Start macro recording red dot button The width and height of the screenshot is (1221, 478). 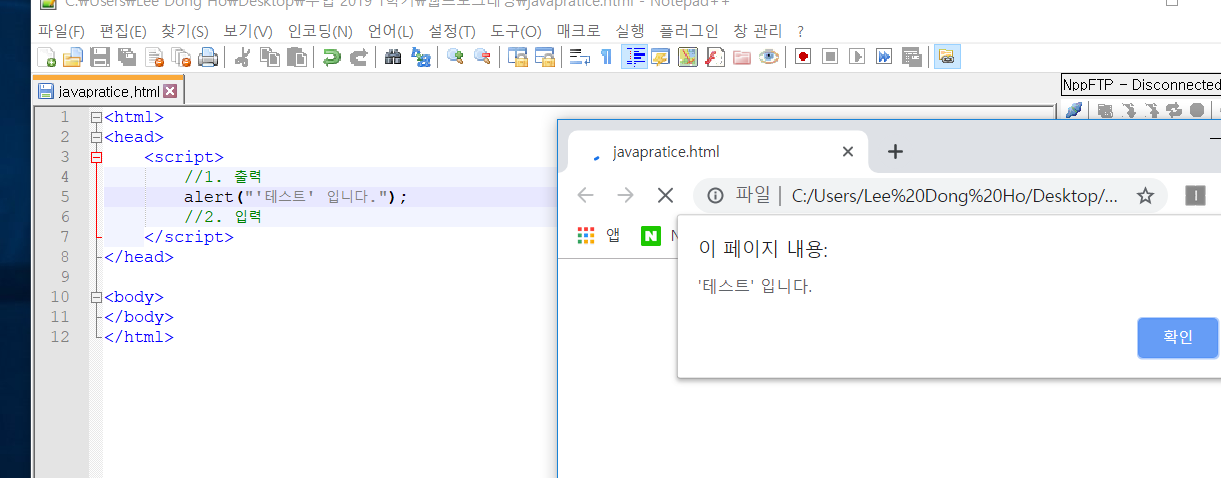(x=802, y=57)
